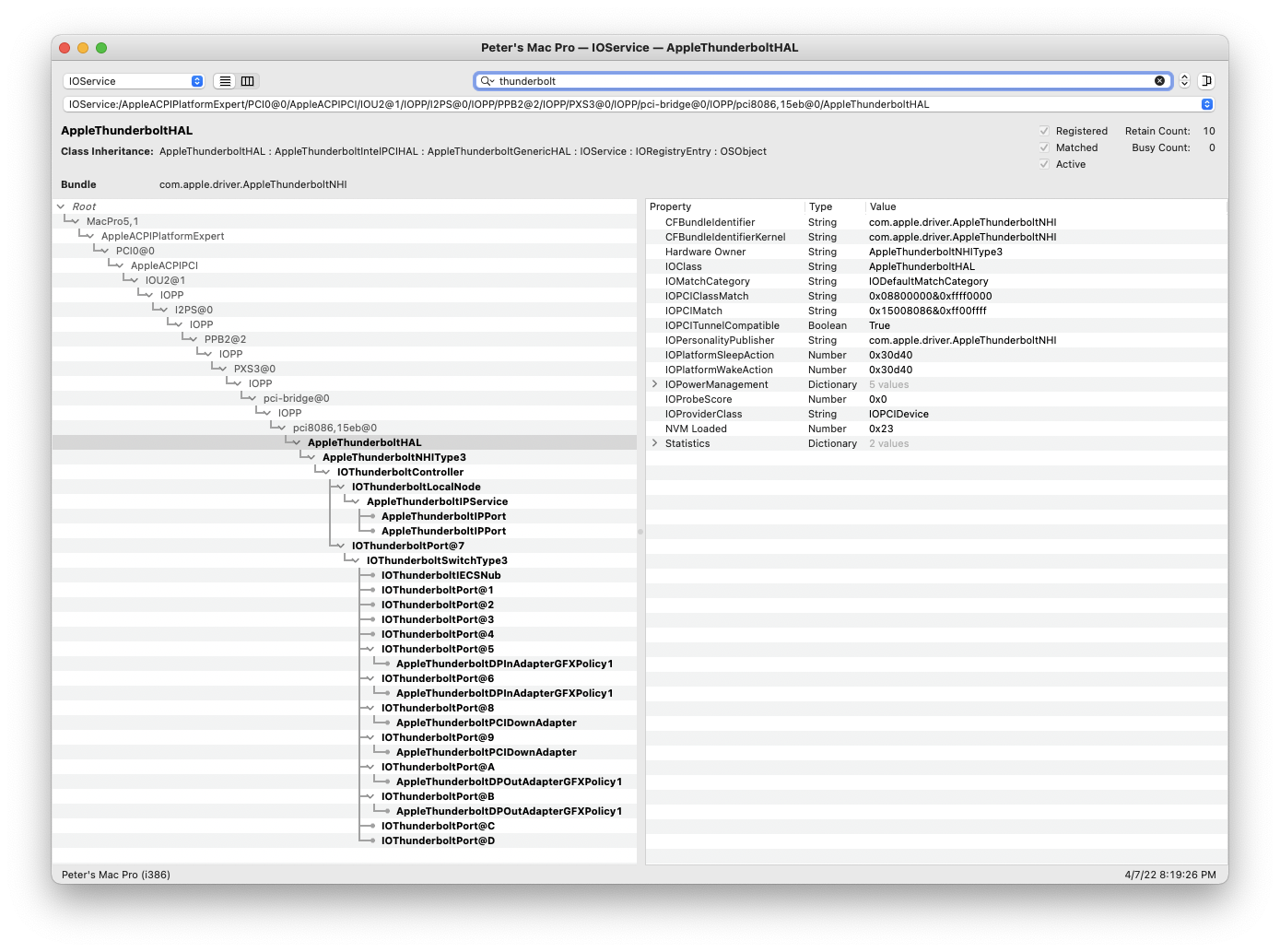Select IOThunderboltPort@3 in tree
Screen dimensions: 1280x952
click(x=438, y=619)
